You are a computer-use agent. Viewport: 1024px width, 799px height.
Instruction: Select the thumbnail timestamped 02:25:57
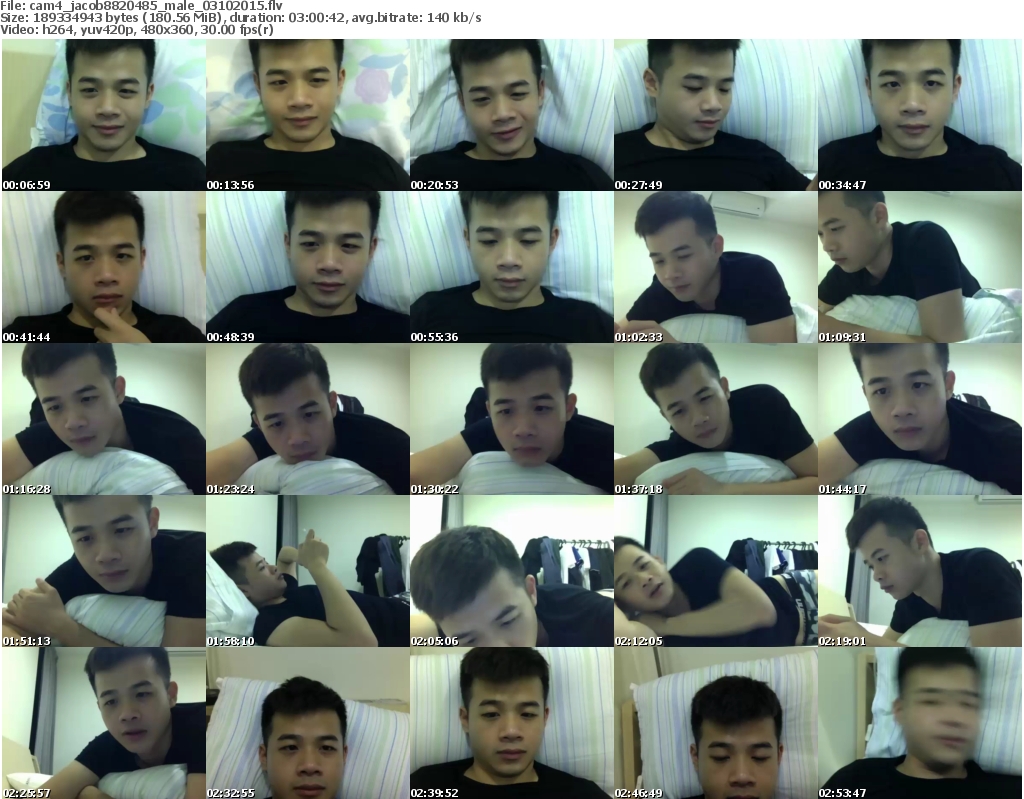click(104, 723)
